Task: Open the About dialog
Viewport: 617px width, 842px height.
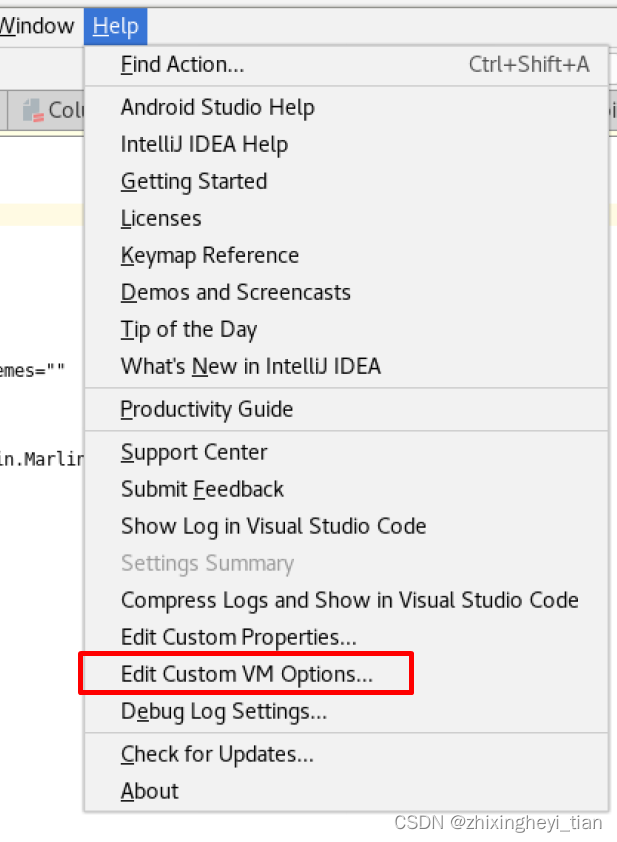Action: tap(346, 792)
